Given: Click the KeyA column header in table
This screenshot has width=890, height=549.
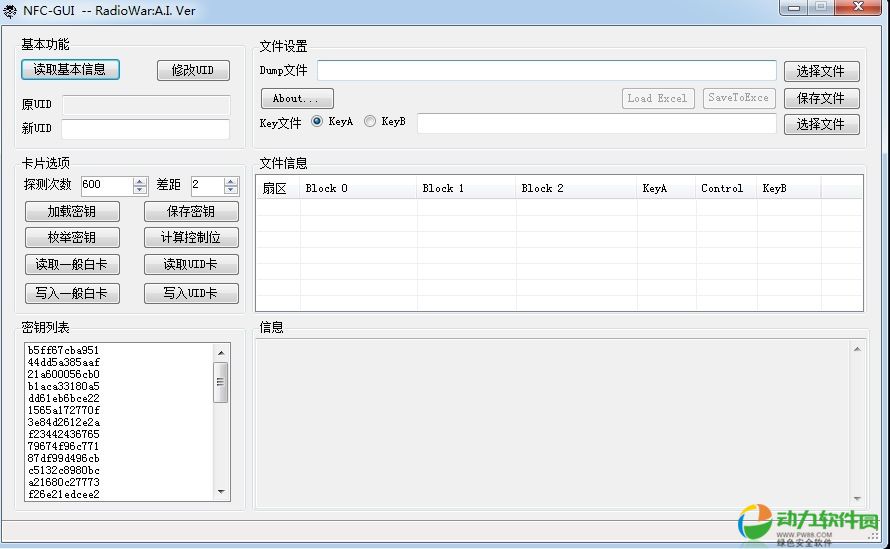Looking at the screenshot, I should coord(665,188).
